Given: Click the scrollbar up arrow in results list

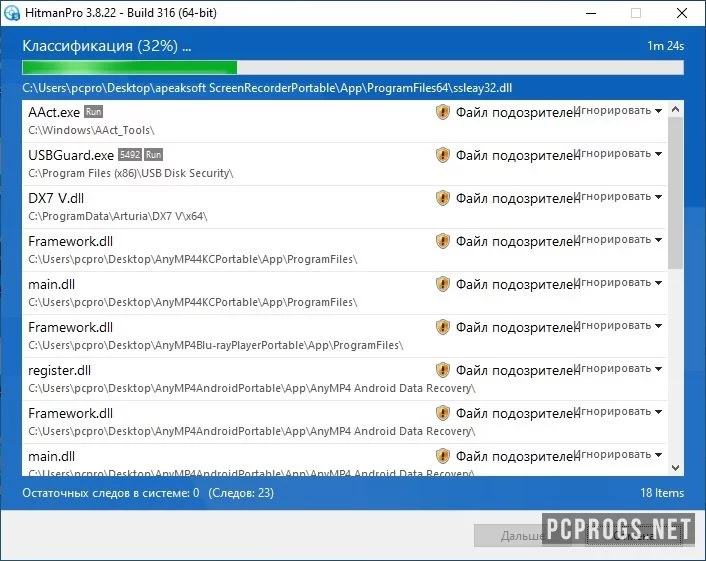Looking at the screenshot, I should point(675,109).
